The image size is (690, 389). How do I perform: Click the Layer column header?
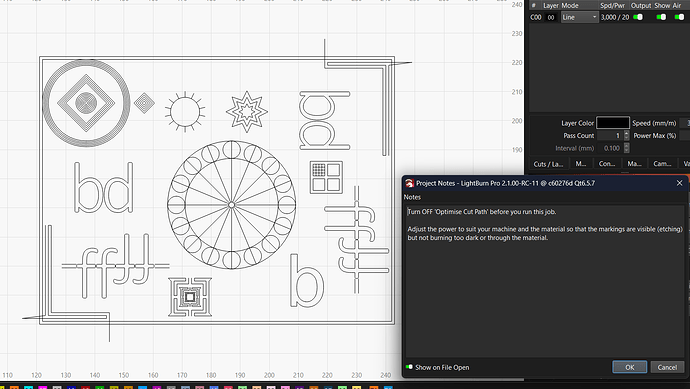(551, 5)
